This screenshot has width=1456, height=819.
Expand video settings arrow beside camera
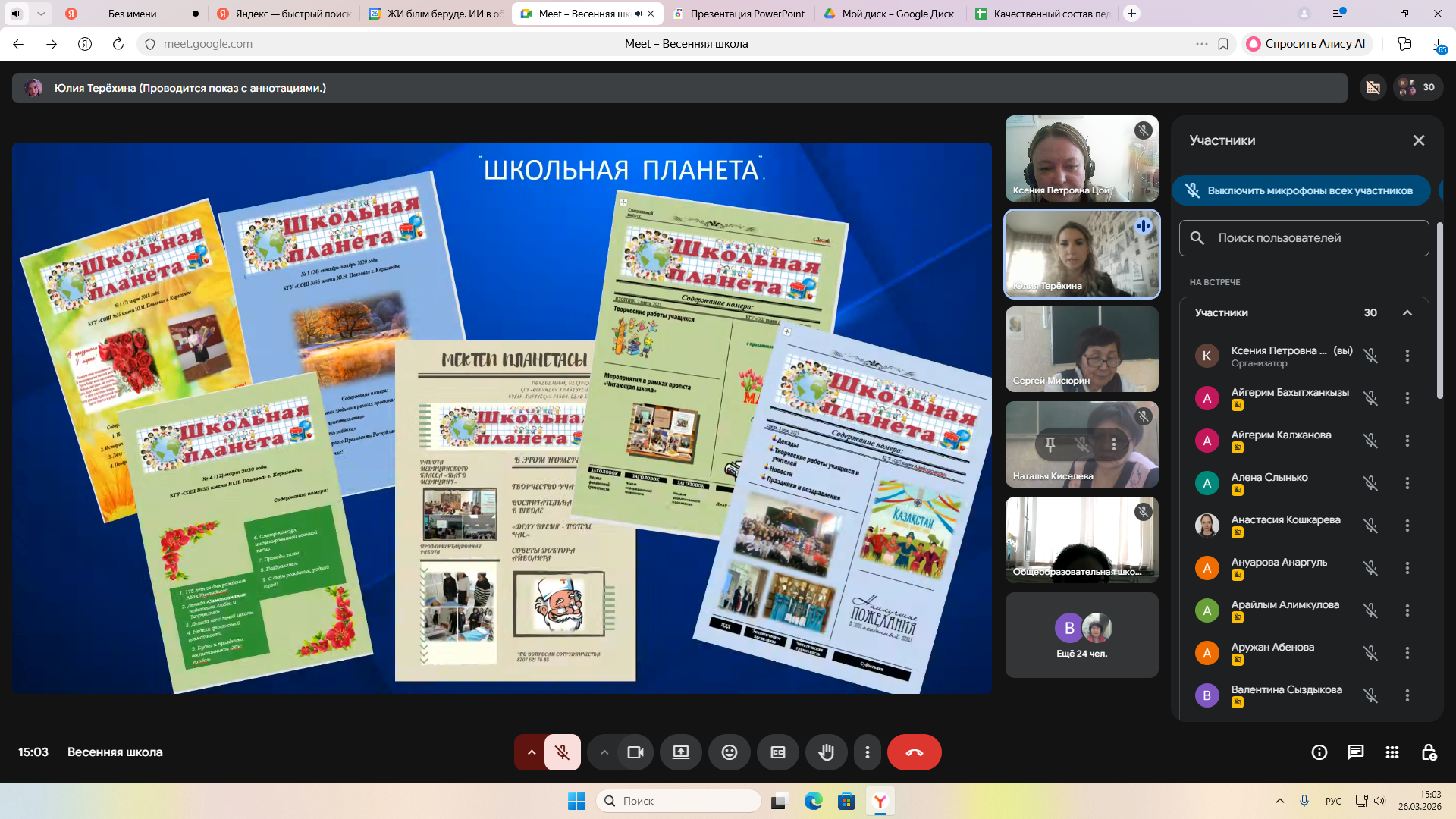tap(604, 752)
